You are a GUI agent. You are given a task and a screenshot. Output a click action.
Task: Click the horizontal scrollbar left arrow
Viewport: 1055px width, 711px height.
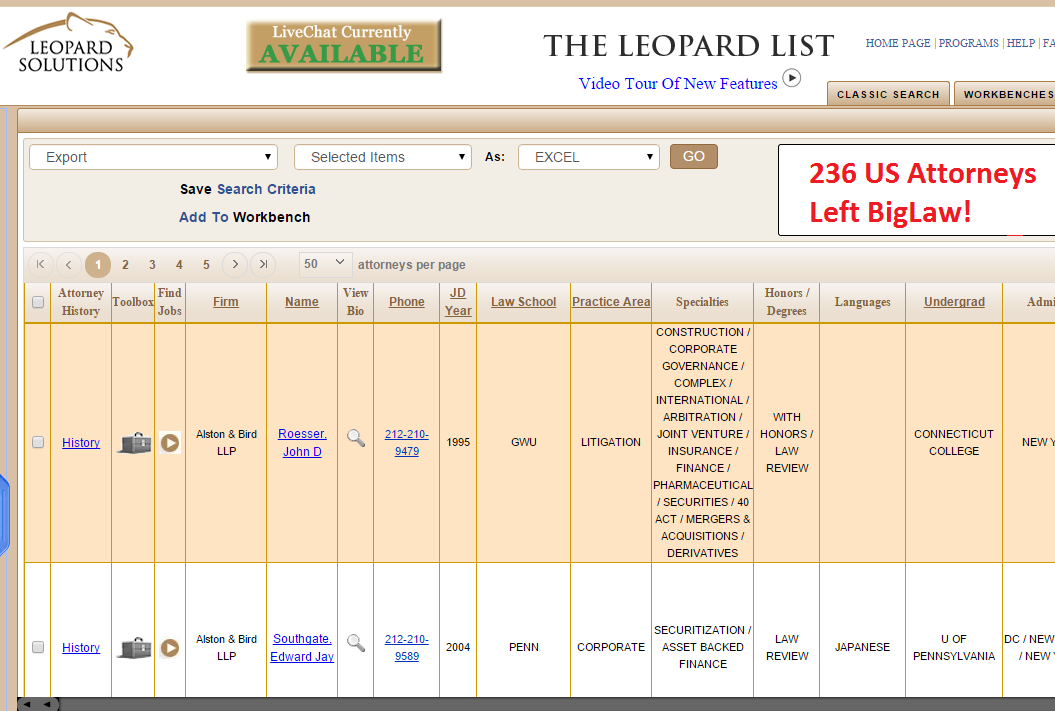(28, 704)
